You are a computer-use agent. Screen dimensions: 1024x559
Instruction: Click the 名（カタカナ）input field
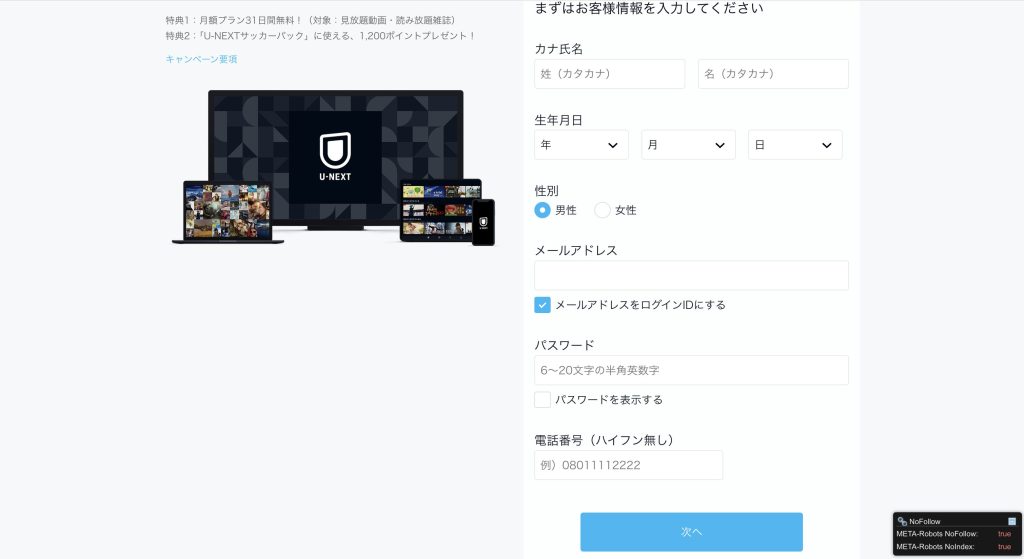coord(773,74)
